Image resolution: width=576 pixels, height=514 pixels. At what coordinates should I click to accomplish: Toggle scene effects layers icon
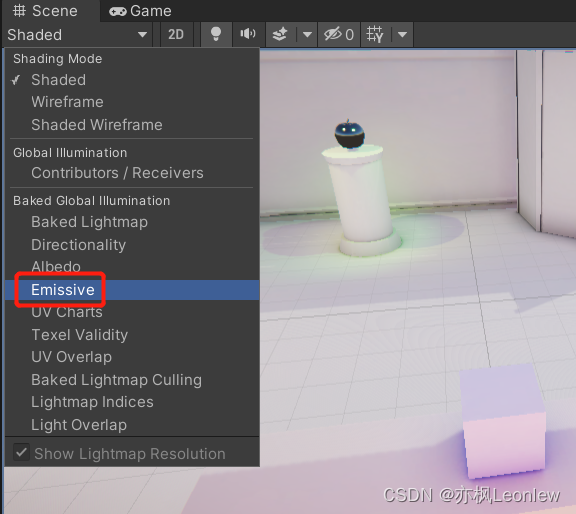[280, 35]
